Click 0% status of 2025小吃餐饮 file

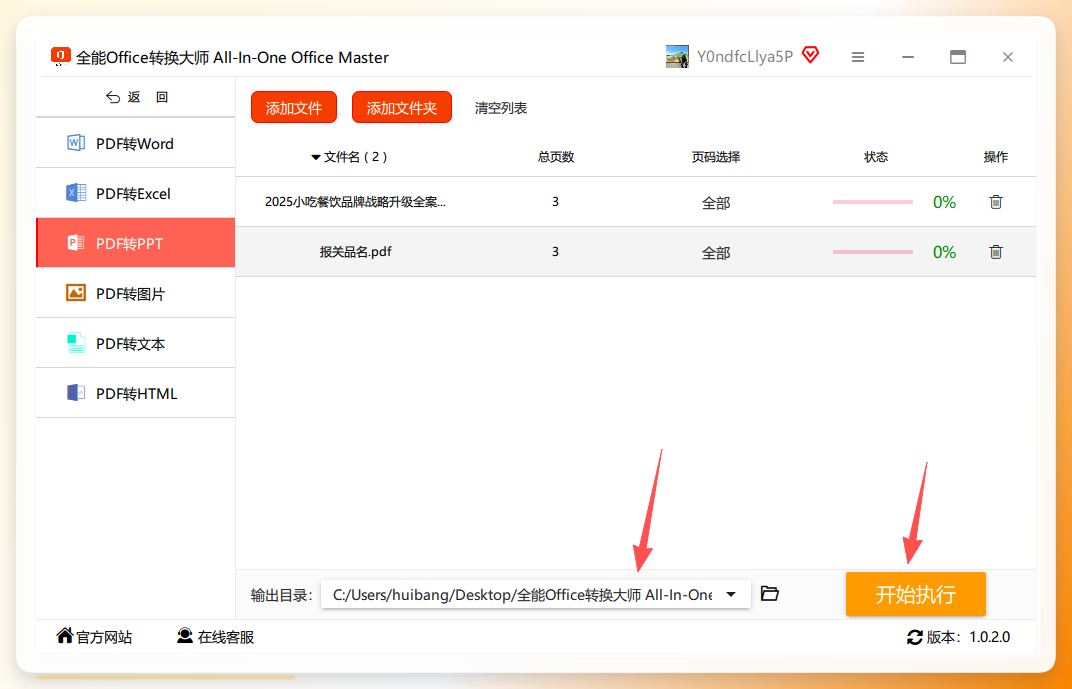point(944,202)
